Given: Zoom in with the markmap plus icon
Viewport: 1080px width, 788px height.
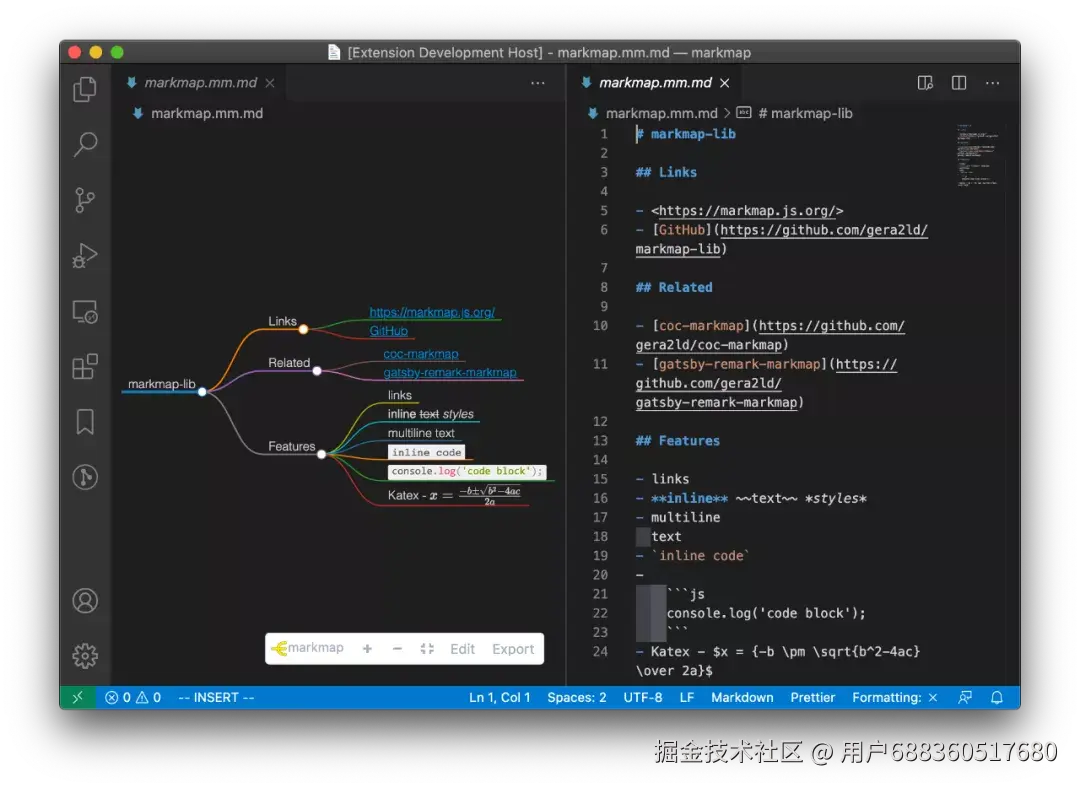Looking at the screenshot, I should coord(367,649).
